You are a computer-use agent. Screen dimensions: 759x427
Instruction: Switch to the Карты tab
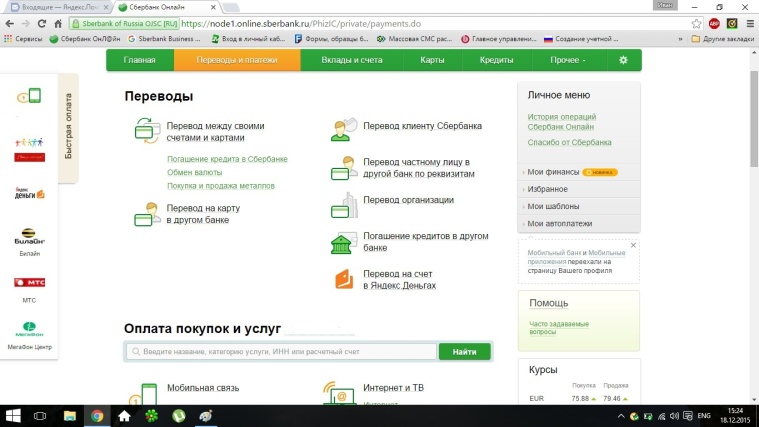coord(432,60)
